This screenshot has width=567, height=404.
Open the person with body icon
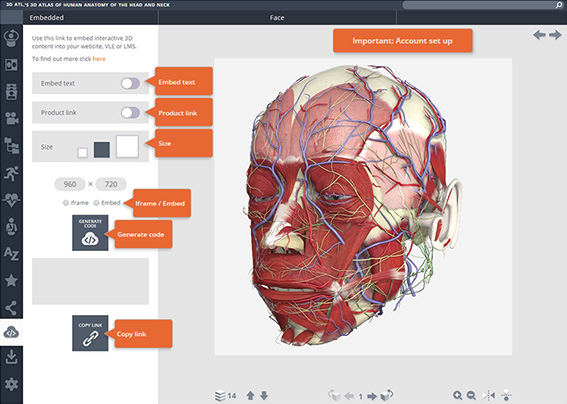pyautogui.click(x=11, y=227)
